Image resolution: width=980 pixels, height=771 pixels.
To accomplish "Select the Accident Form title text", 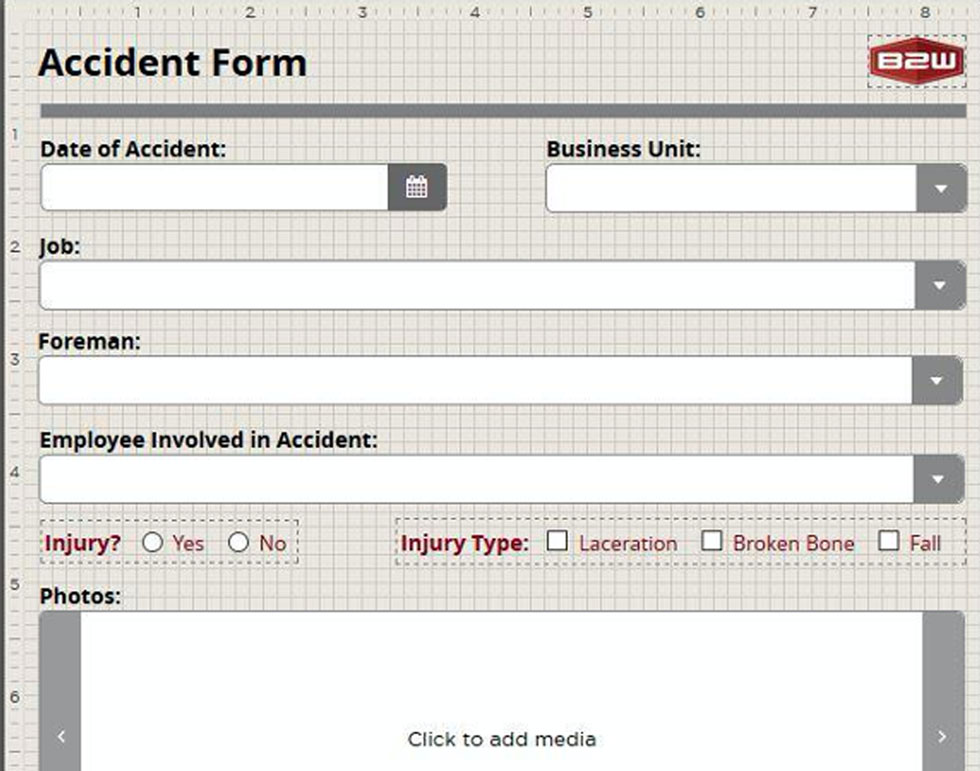I will coord(172,63).
